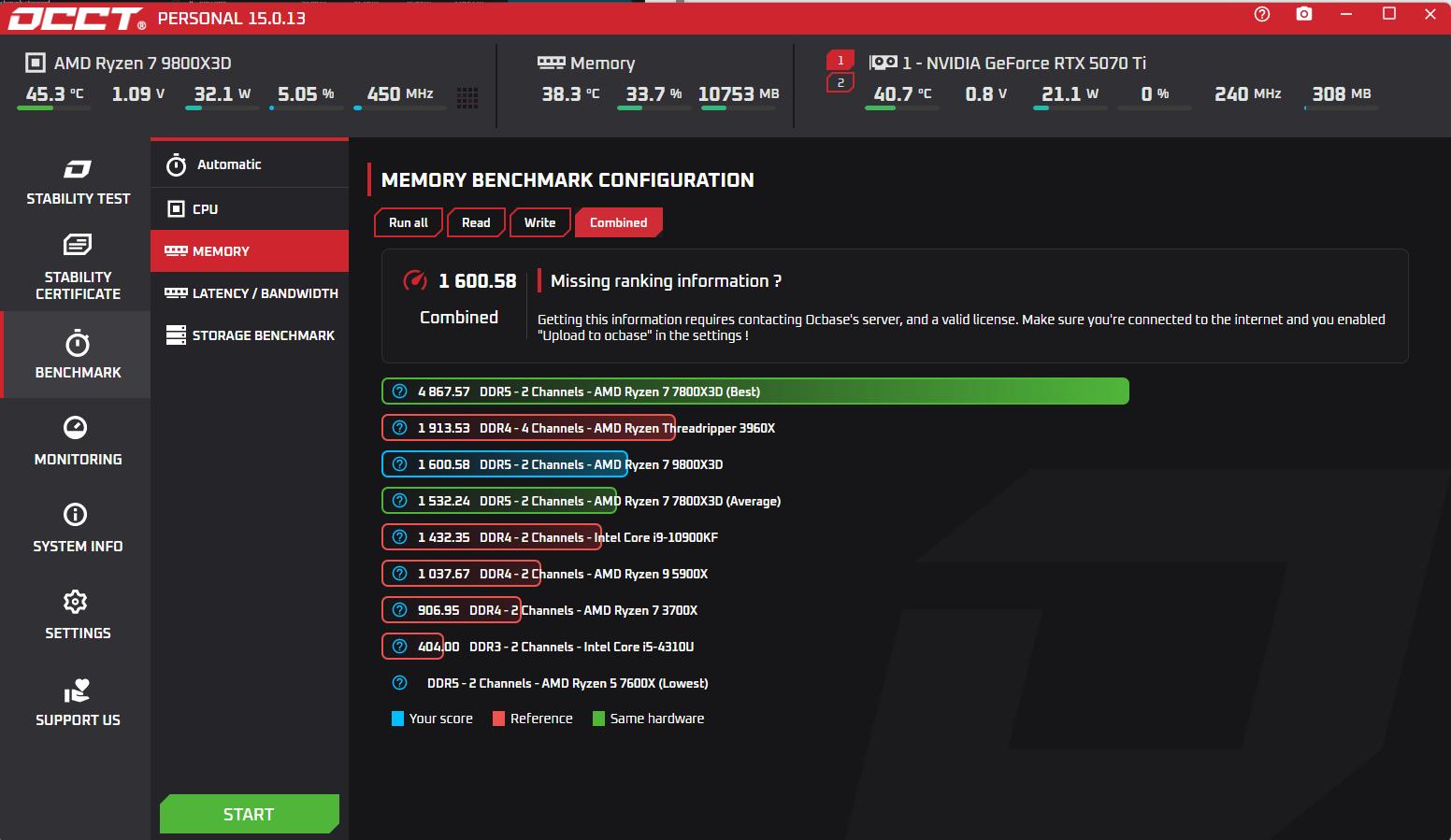Click the info icon for Ryzen 7 3700X row
This screenshot has height=840, width=1451.
coord(400,610)
